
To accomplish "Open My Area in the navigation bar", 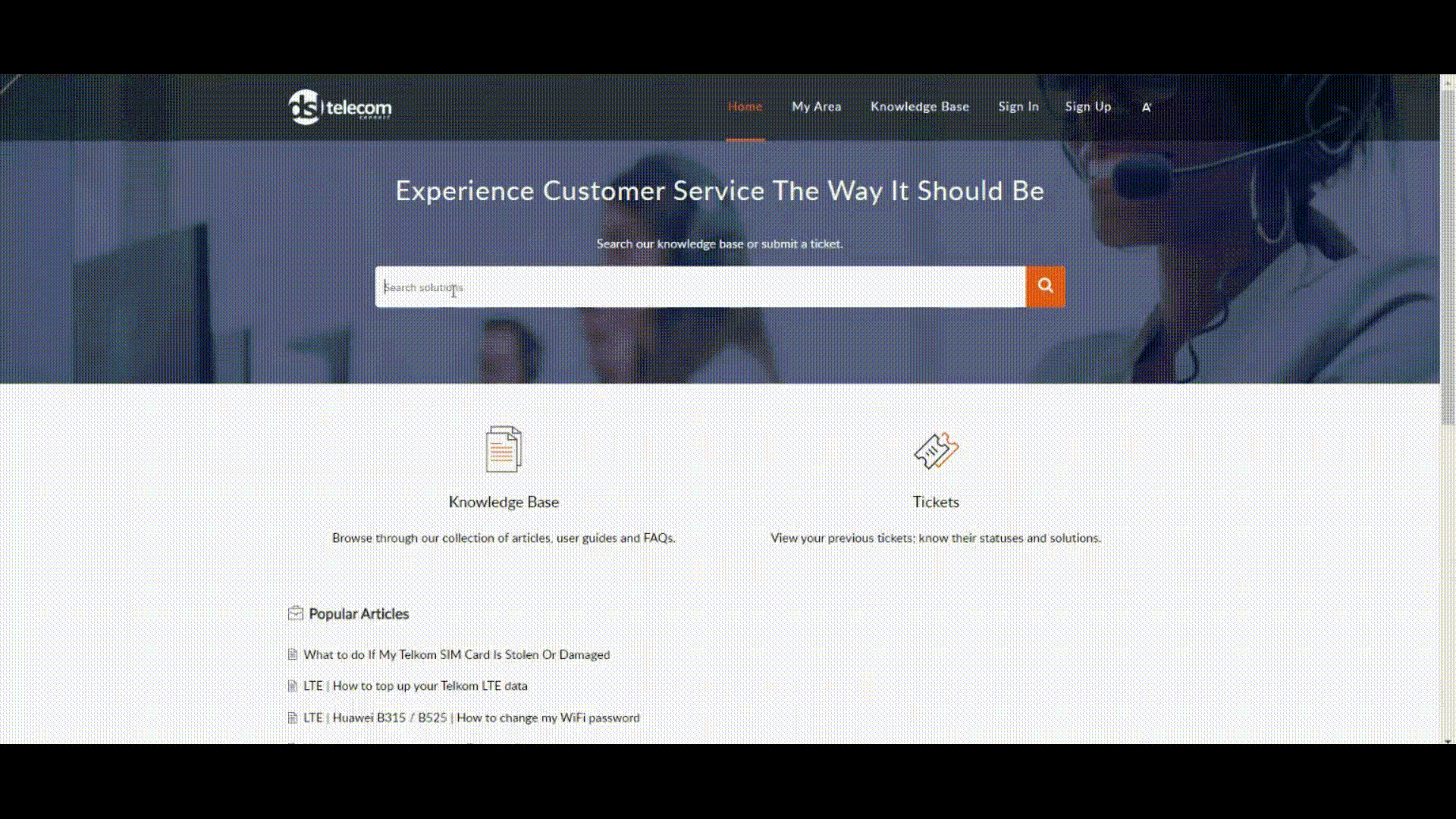I will tap(817, 106).
